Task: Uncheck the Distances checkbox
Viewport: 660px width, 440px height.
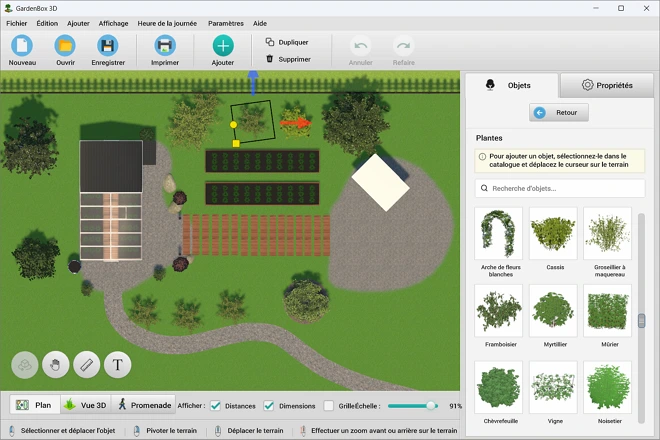Action: tap(215, 406)
